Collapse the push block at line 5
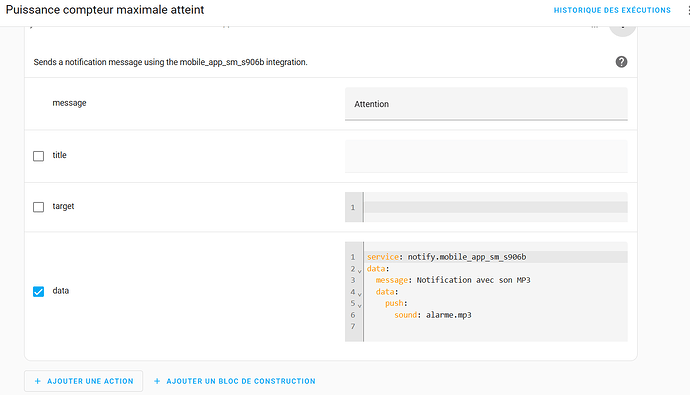690x395 pixels. point(360,305)
